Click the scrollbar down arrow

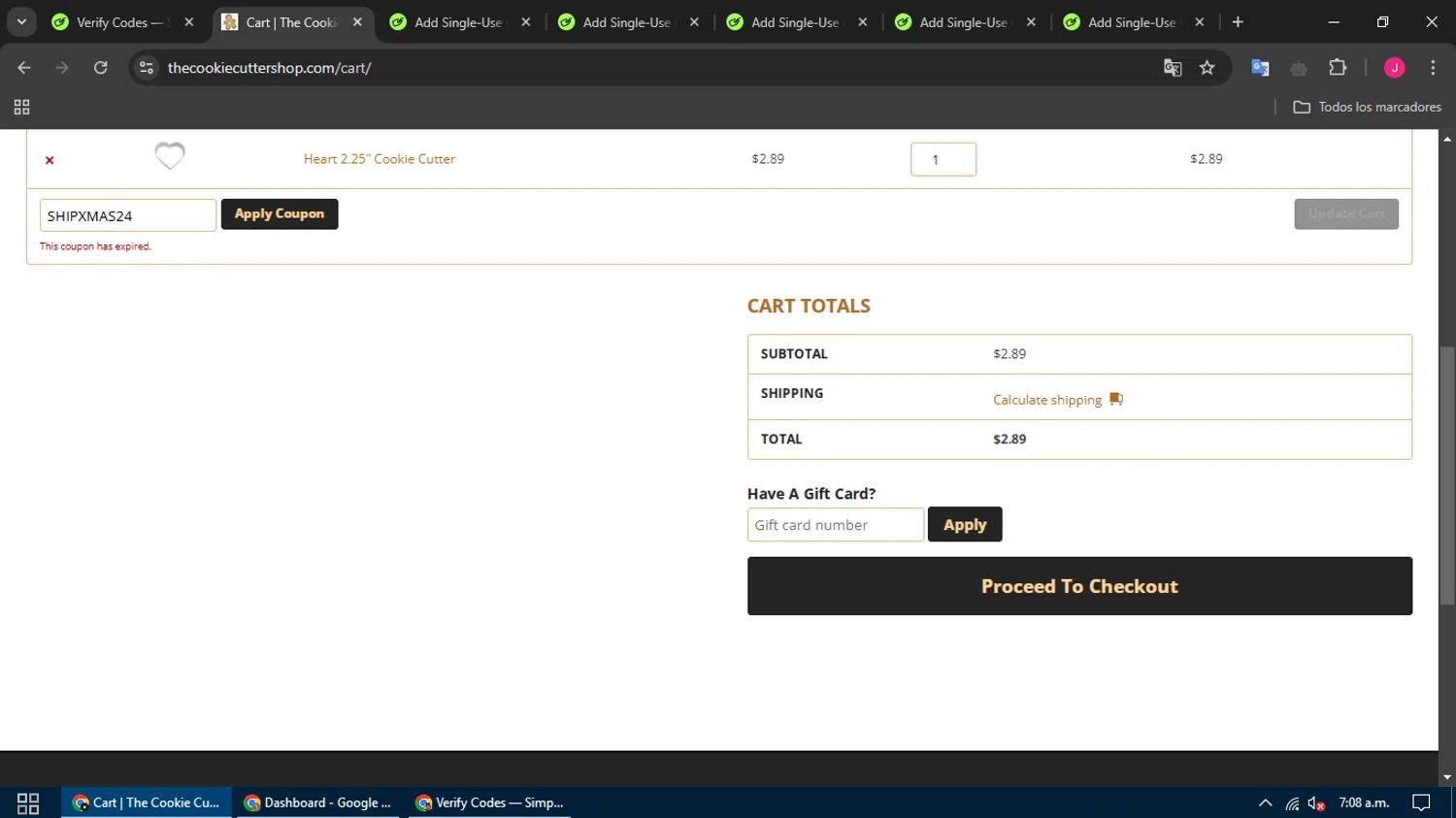click(x=1447, y=777)
